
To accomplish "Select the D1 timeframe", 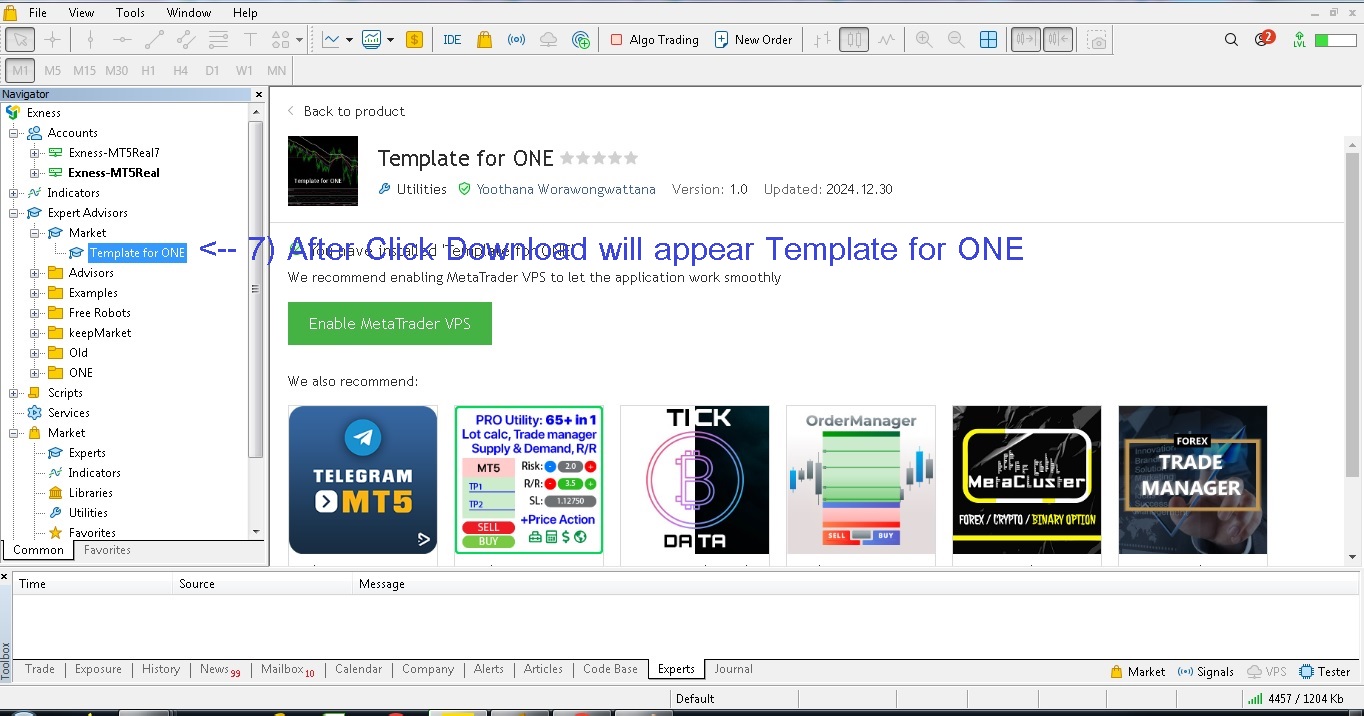I will coord(212,71).
